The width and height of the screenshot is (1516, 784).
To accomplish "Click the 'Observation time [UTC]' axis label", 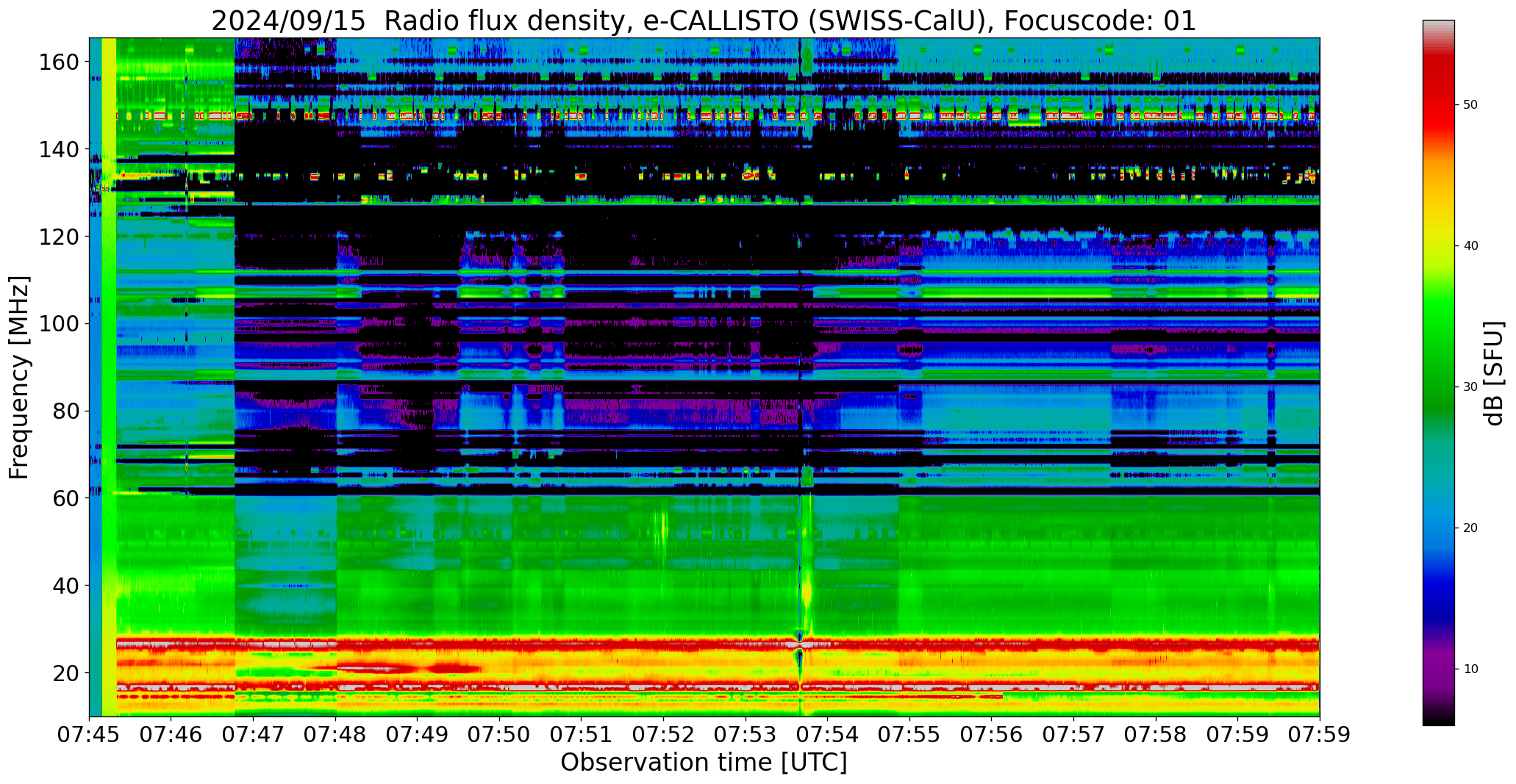I will pyautogui.click(x=704, y=762).
